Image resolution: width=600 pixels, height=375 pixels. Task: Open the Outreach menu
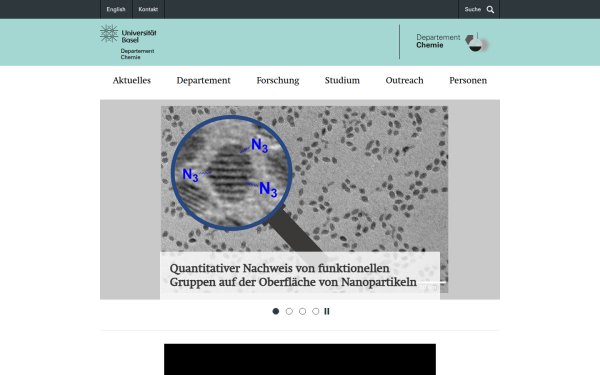pyautogui.click(x=404, y=80)
